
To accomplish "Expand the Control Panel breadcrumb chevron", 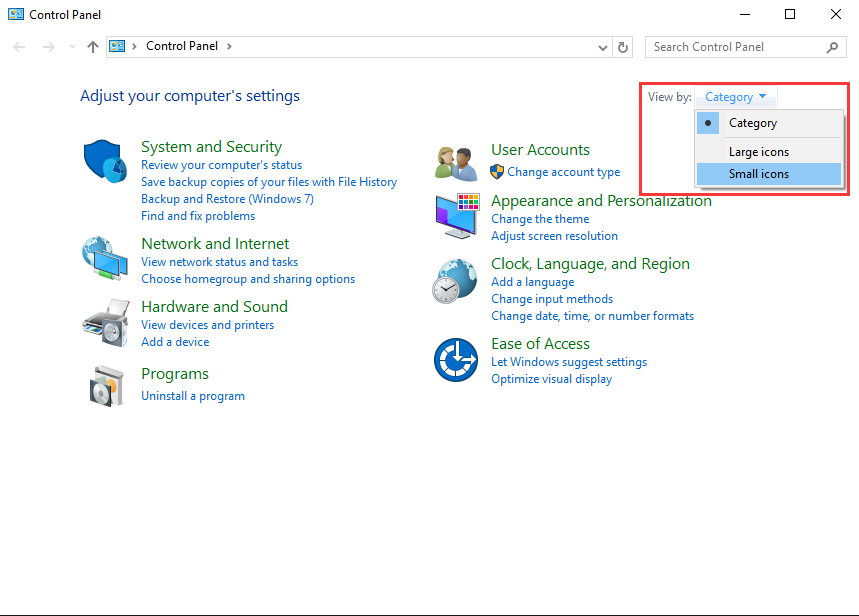I will pos(229,46).
